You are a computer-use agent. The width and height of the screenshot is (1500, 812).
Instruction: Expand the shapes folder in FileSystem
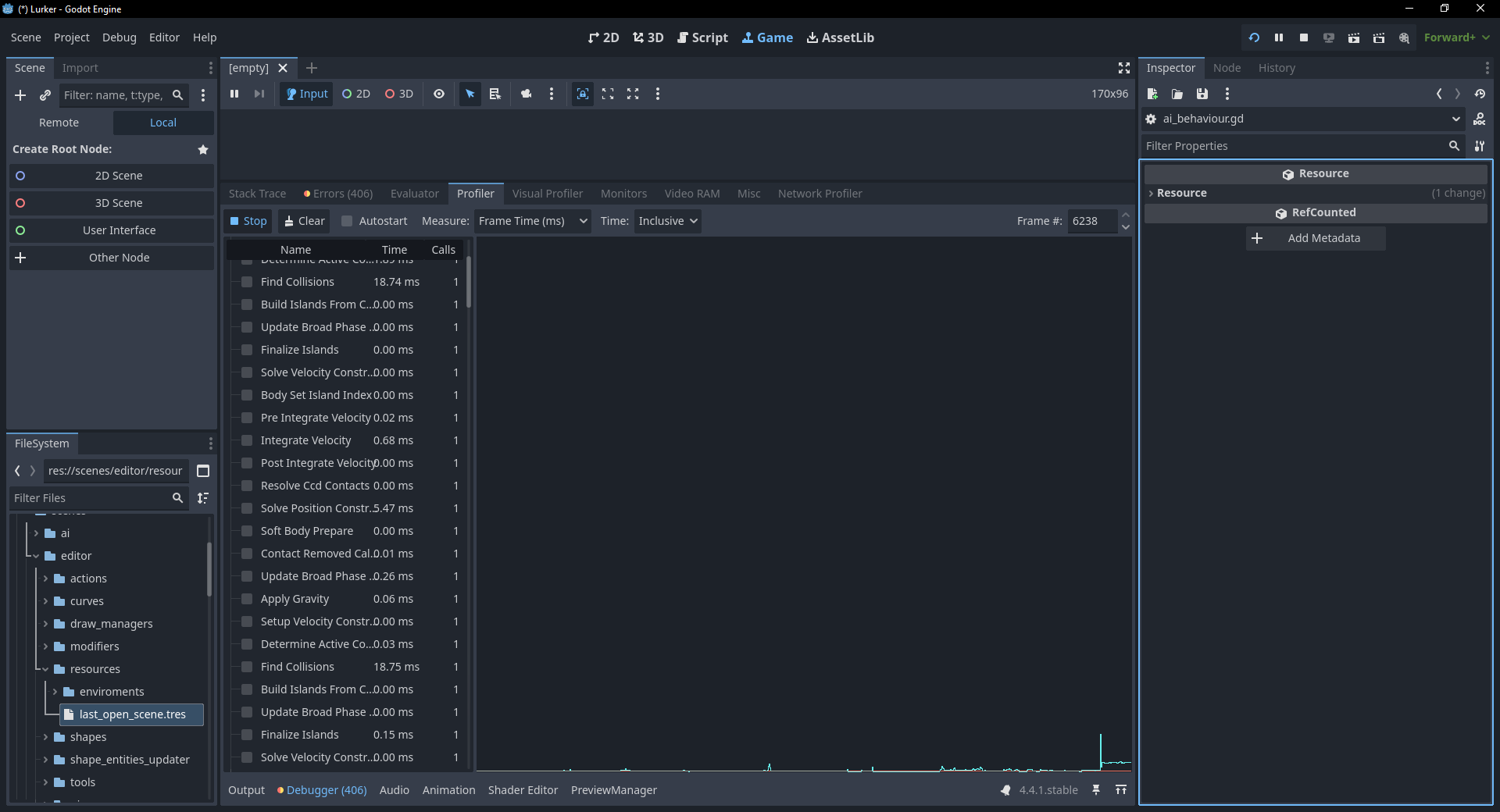coord(45,737)
